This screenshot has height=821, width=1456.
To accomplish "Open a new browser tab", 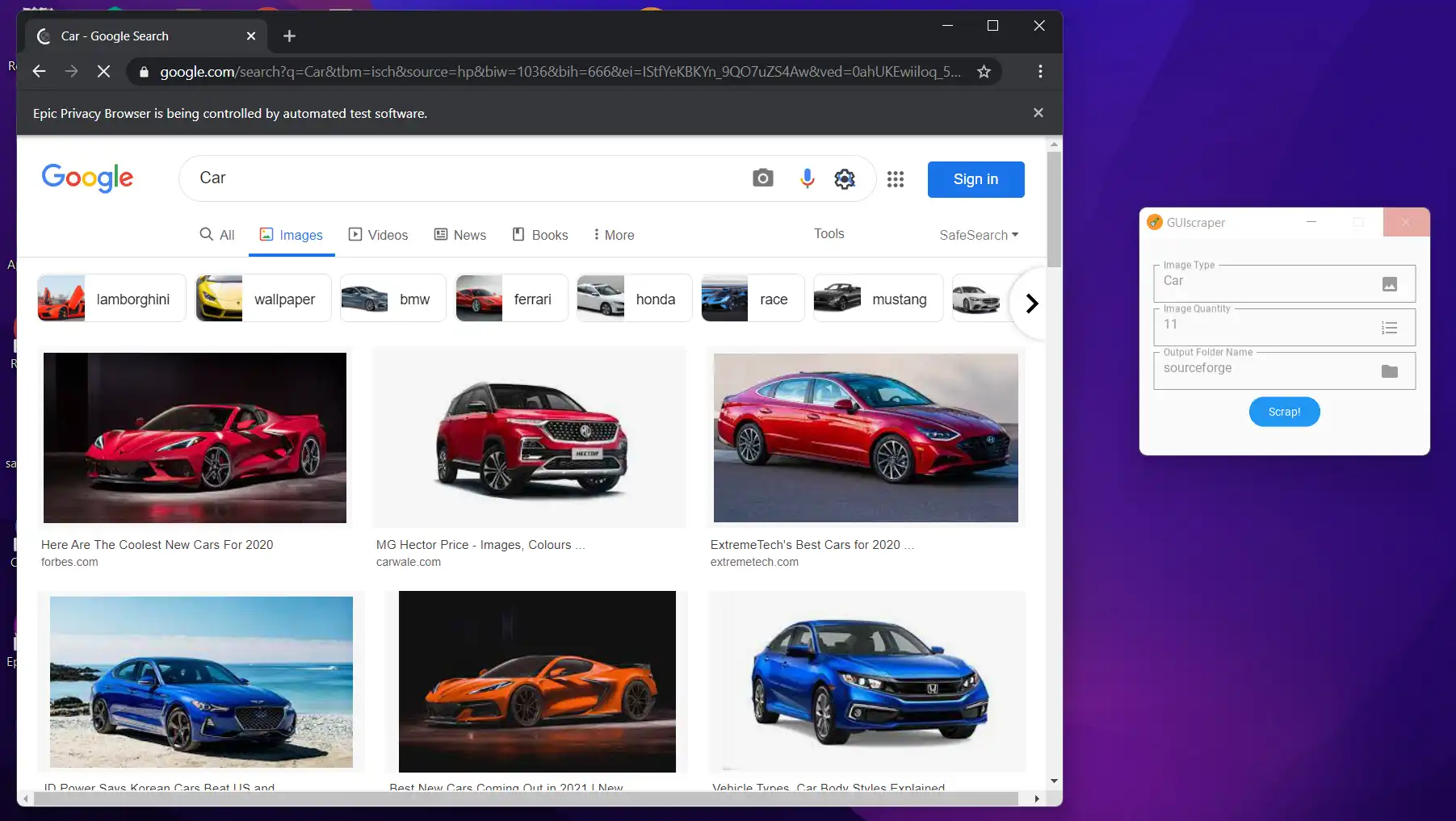I will click(x=289, y=36).
